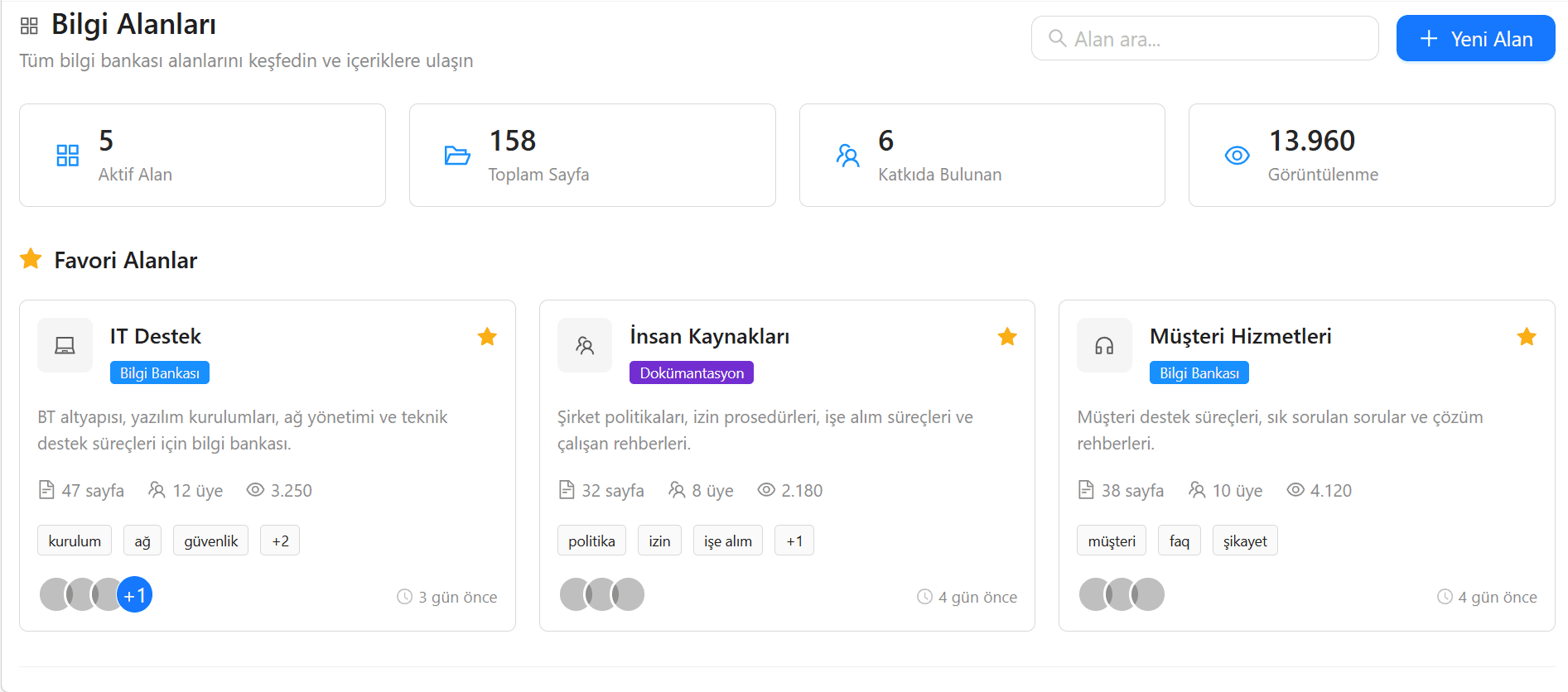The image size is (1568, 692).
Task: Click the page icon next to 32 sayfa
Action: [567, 490]
